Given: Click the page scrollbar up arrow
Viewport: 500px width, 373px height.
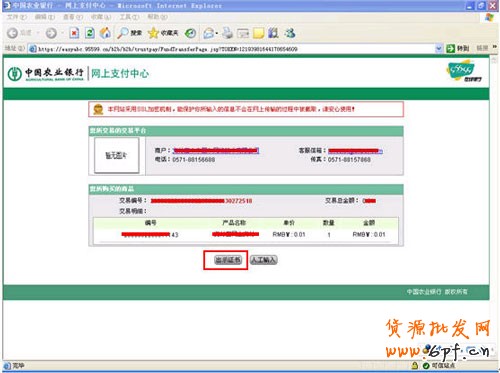Looking at the screenshot, I should (494, 60).
